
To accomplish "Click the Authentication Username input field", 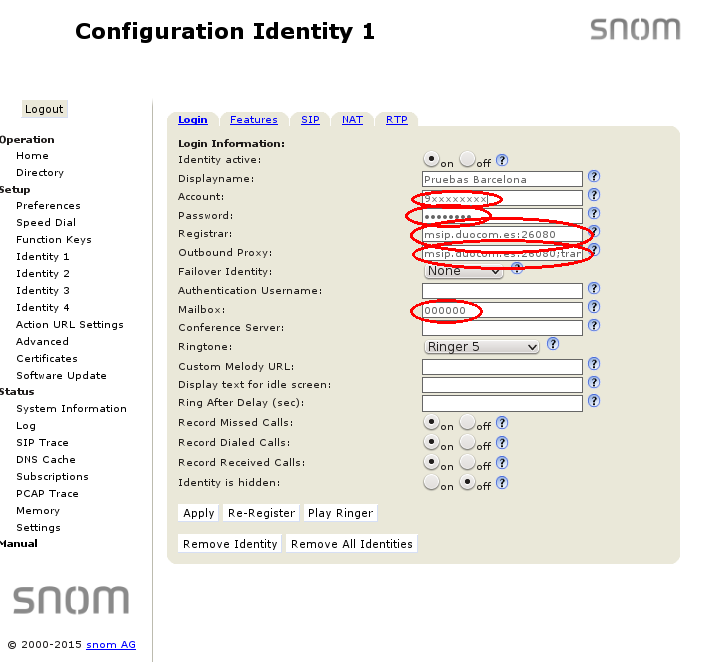I will [502, 291].
